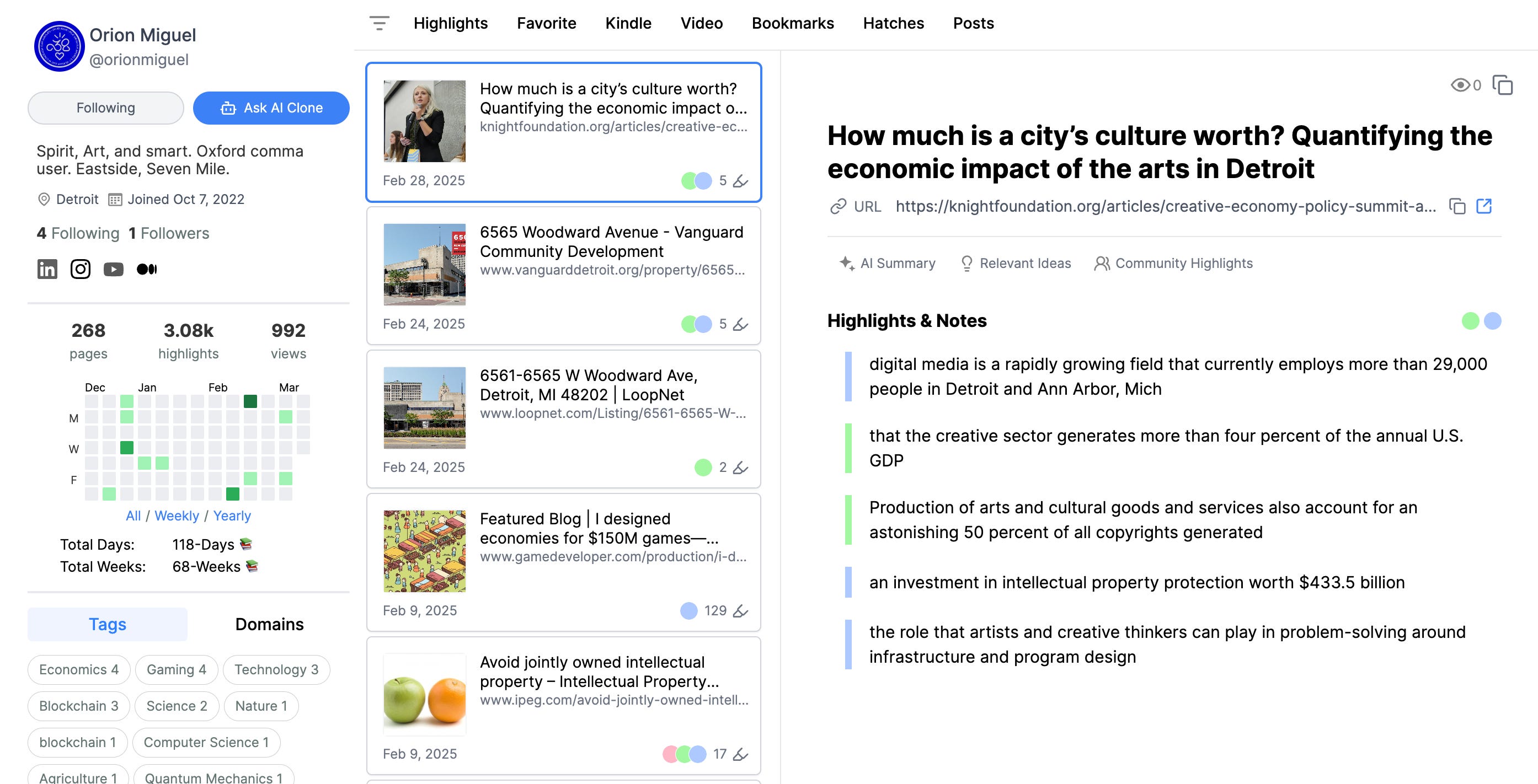Open the 1 Followers list
The height and width of the screenshot is (784, 1538).
(x=169, y=233)
